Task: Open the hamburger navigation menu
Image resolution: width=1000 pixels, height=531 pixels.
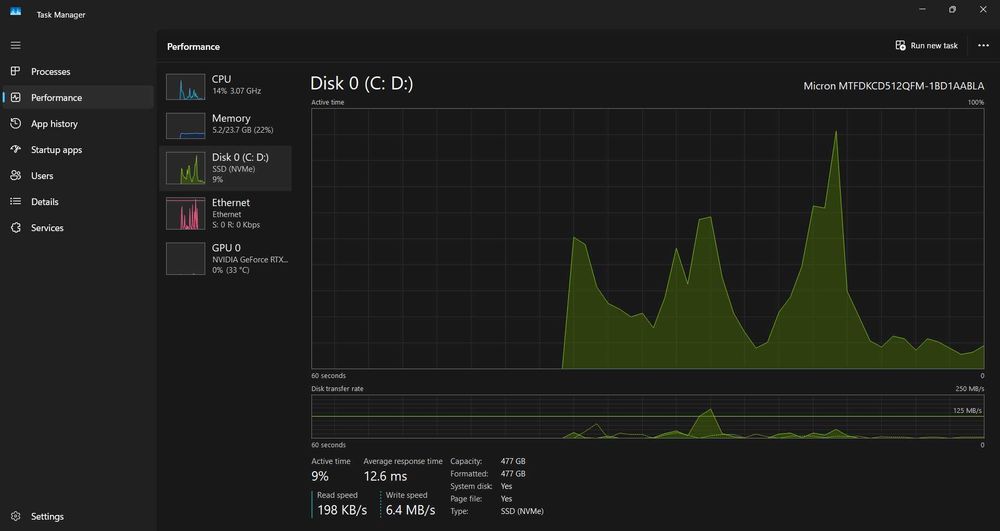Action: [15, 45]
